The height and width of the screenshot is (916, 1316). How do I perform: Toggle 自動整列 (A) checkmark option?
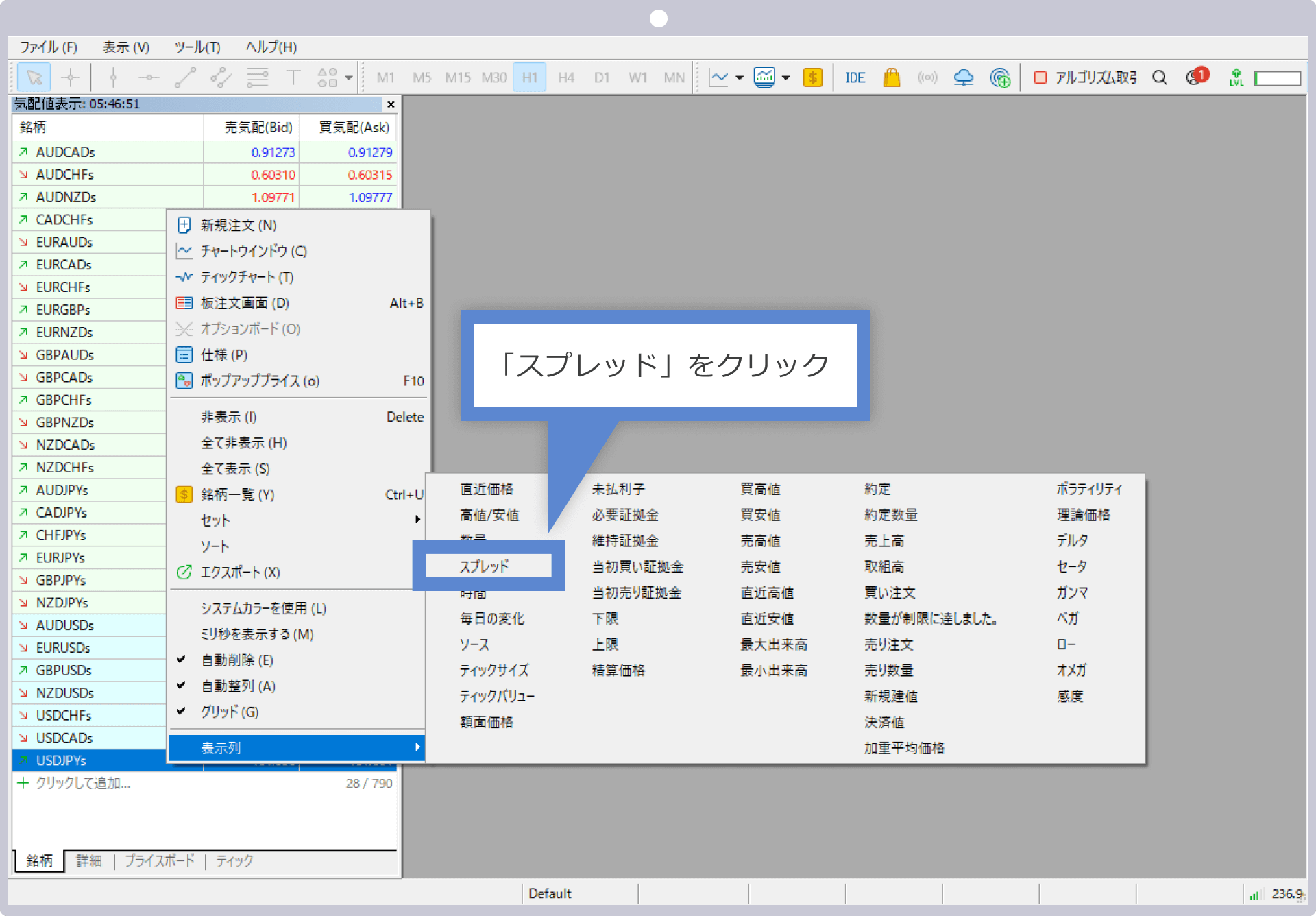click(x=299, y=686)
